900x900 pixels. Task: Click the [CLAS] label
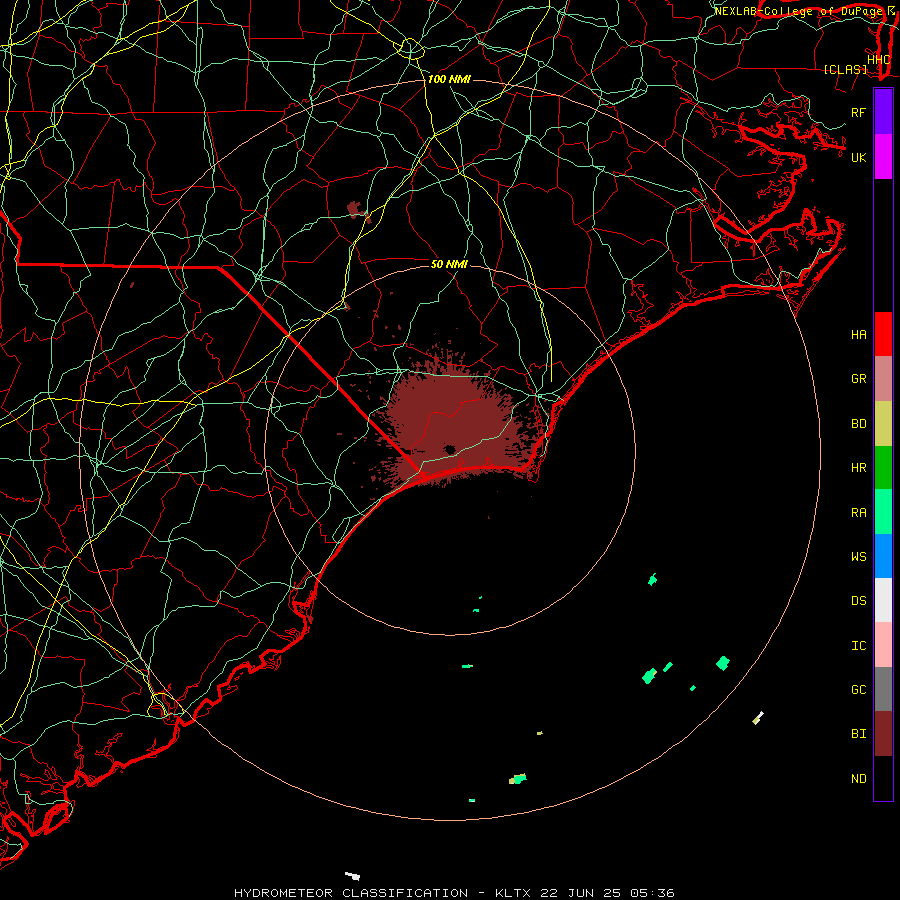pos(845,70)
